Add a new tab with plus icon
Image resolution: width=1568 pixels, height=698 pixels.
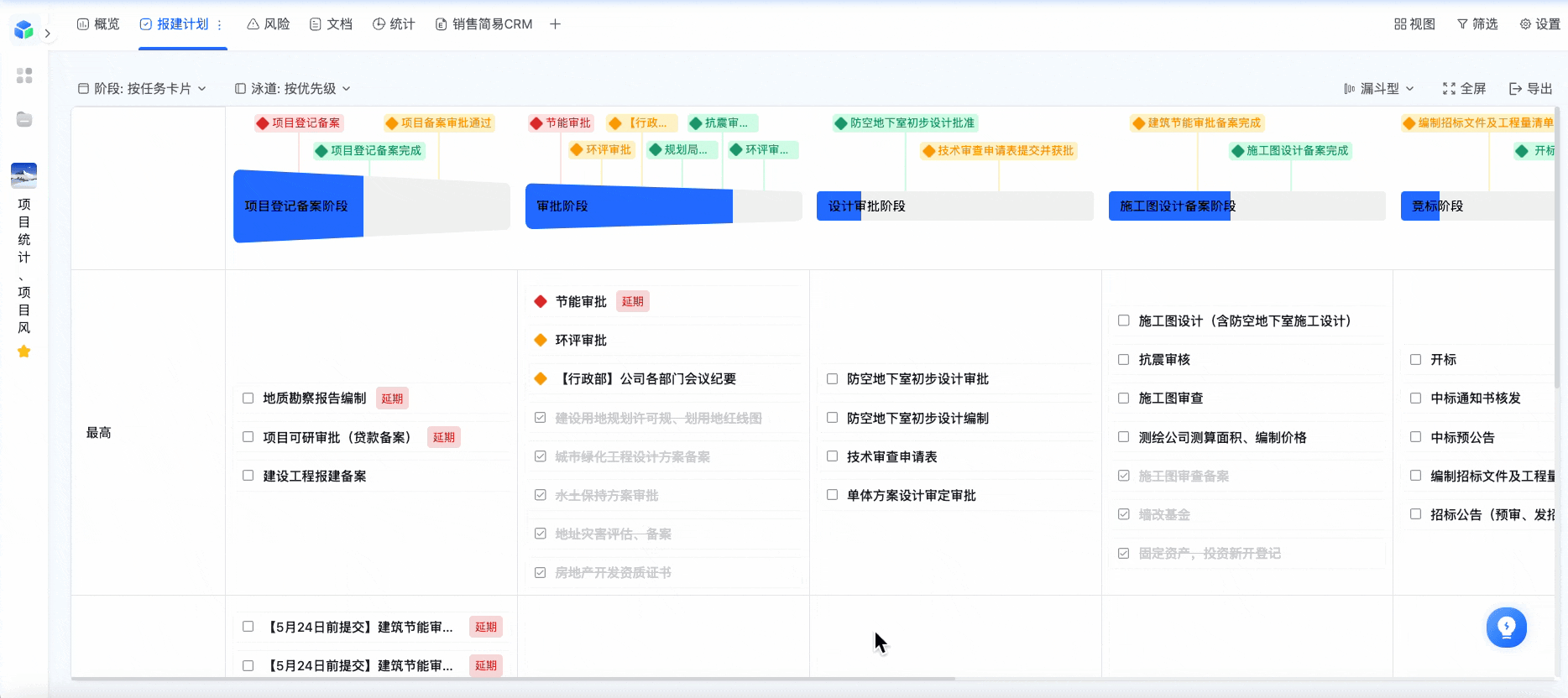(x=555, y=24)
